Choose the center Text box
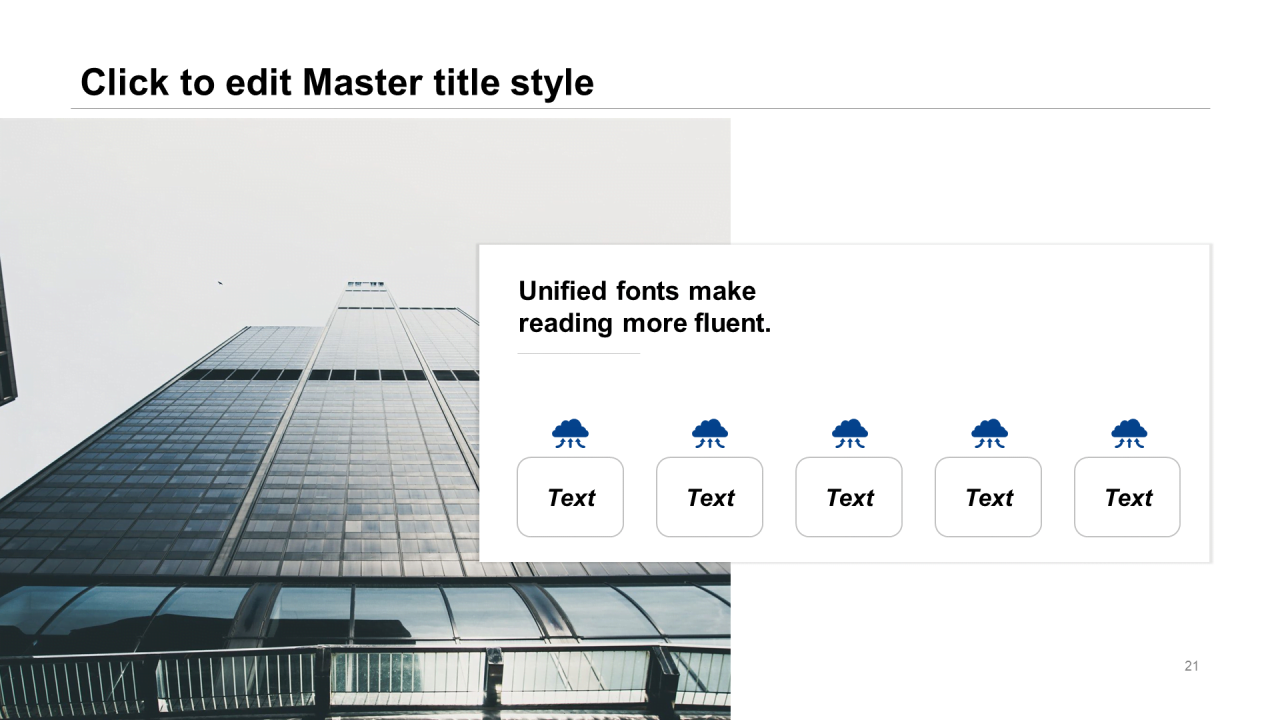The width and height of the screenshot is (1280, 720). (x=849, y=497)
